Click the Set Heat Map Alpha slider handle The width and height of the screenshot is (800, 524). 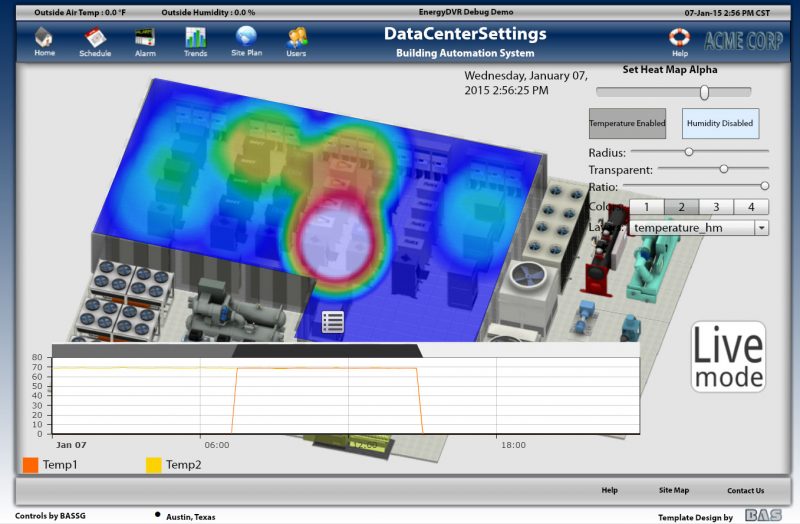click(705, 92)
